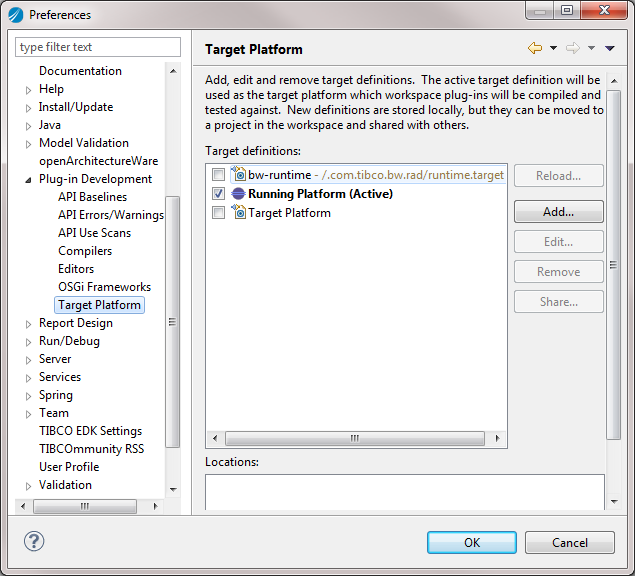Select Running Platform (Active) row text
Viewport: 635px width, 576px height.
click(320, 194)
